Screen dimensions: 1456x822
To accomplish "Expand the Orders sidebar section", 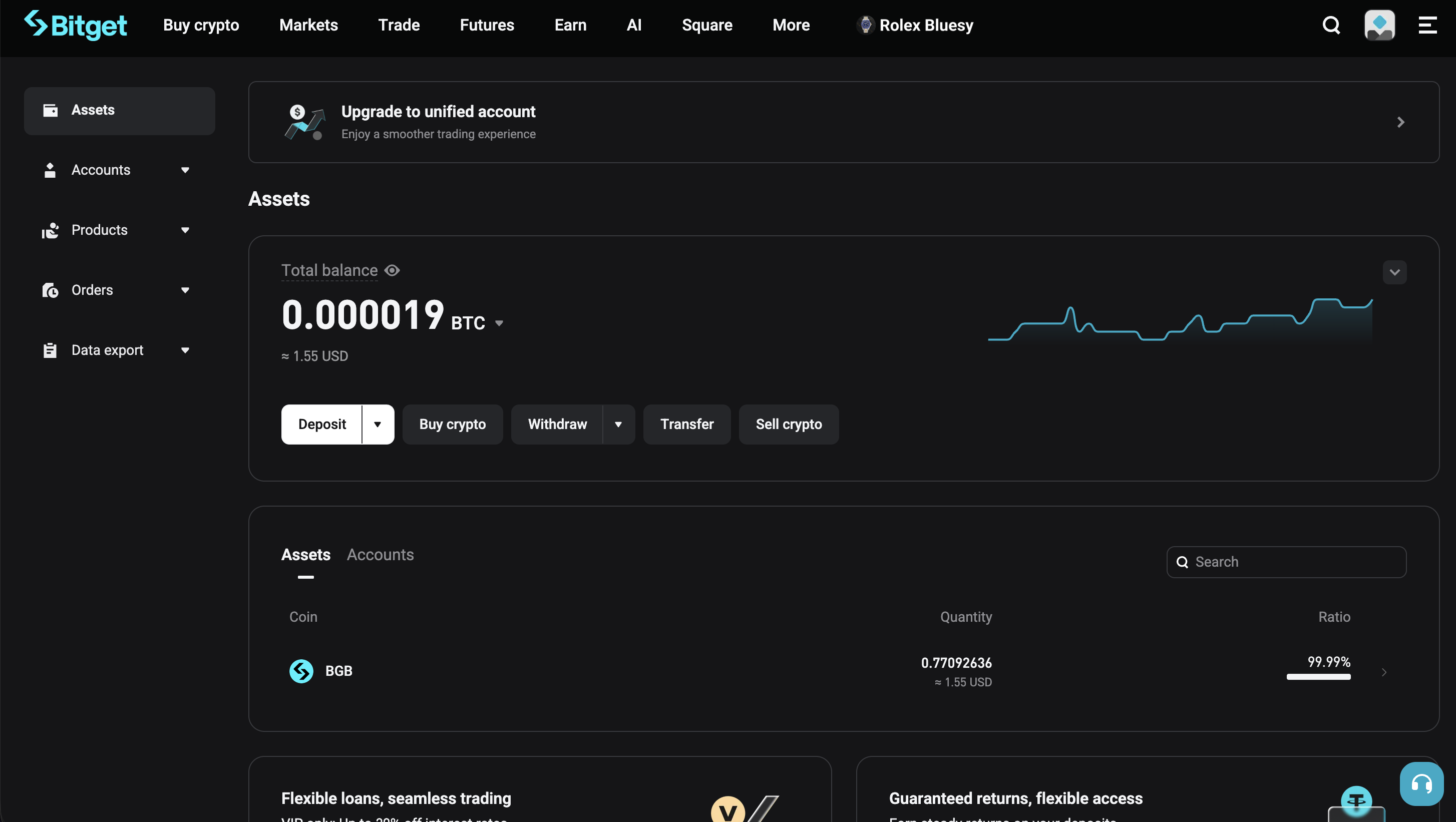I will 185,290.
